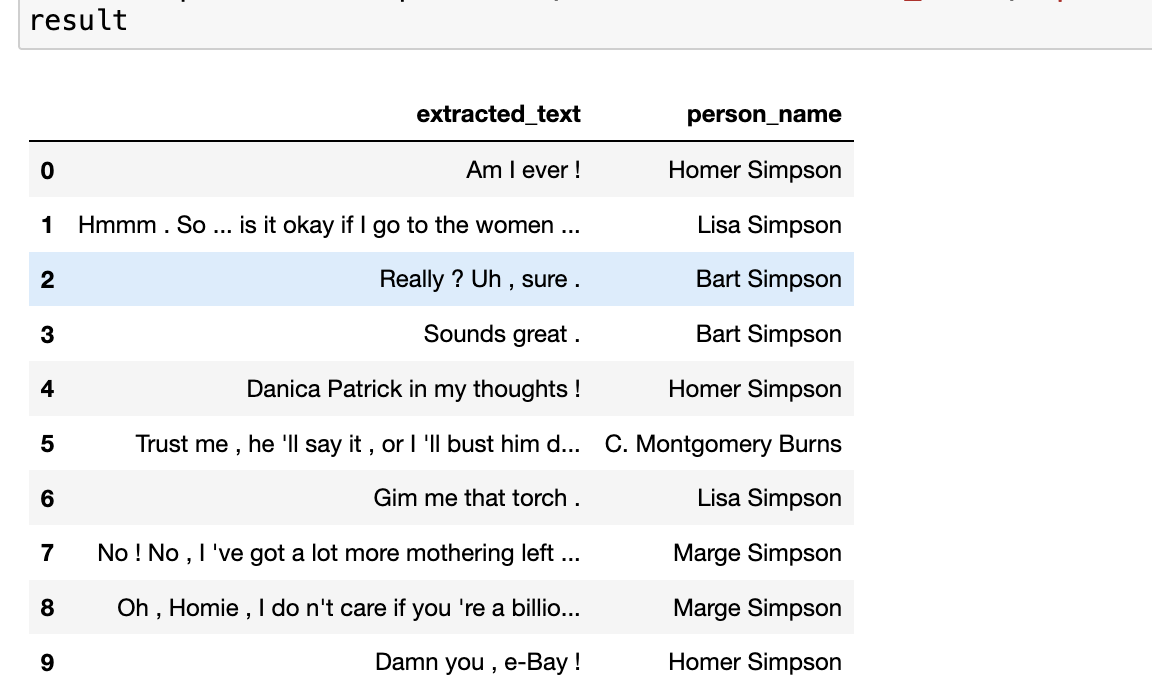Select the 'No ! No , I 've got' cell

pos(339,553)
